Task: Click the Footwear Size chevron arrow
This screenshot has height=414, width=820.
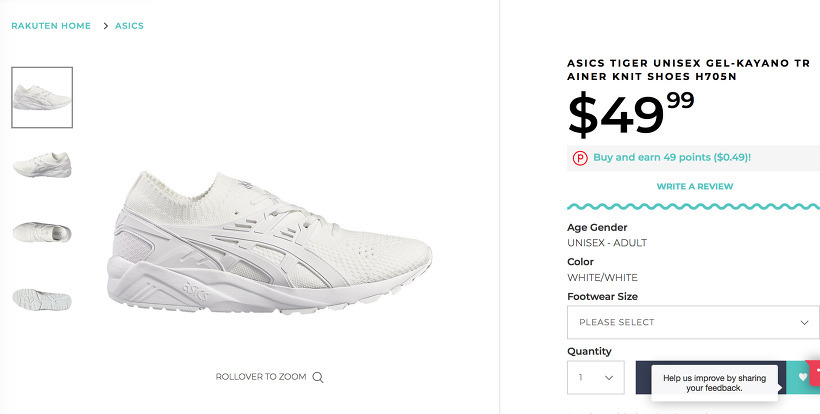Action: point(804,322)
